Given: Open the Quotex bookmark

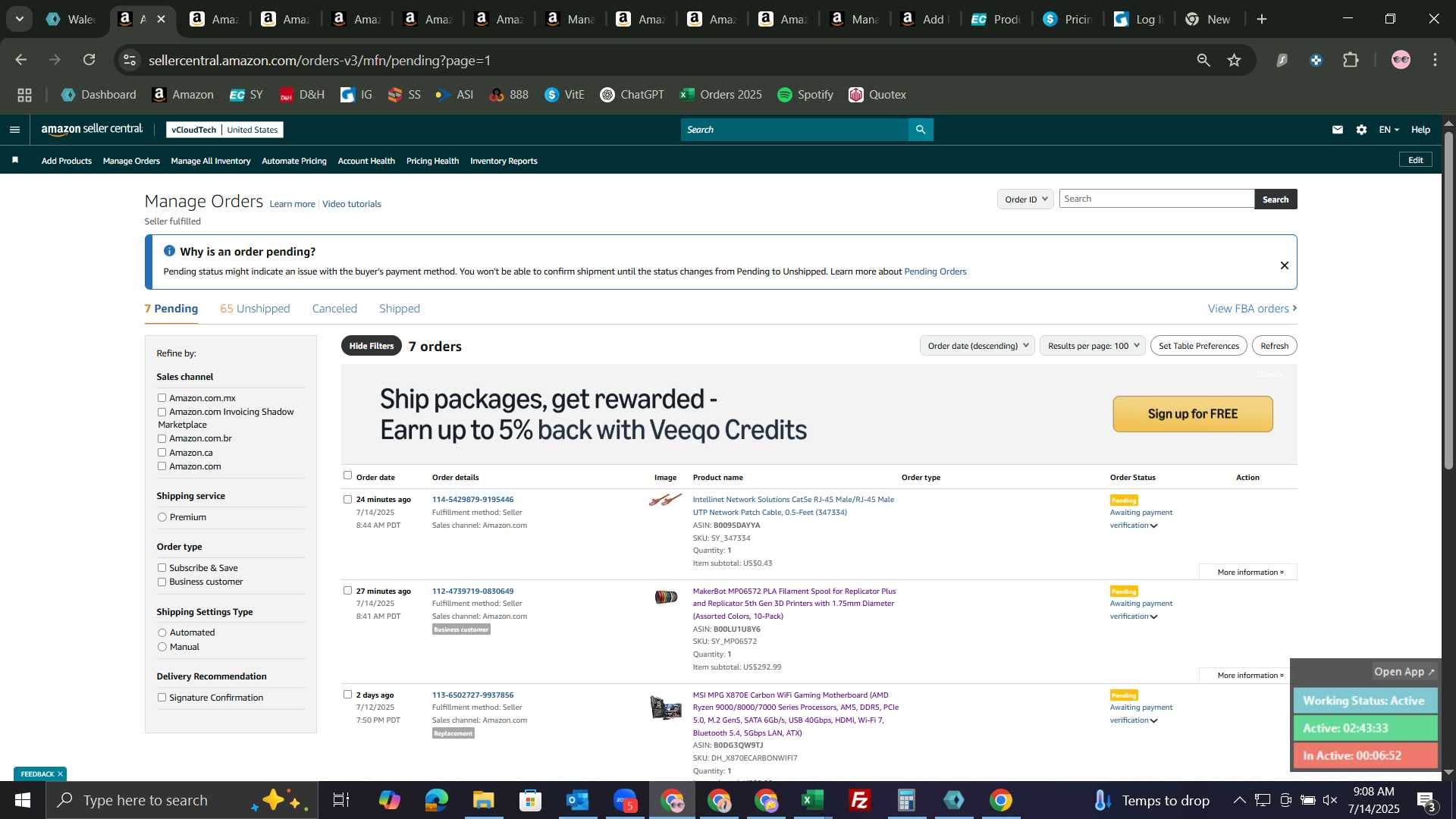Looking at the screenshot, I should [x=877, y=95].
